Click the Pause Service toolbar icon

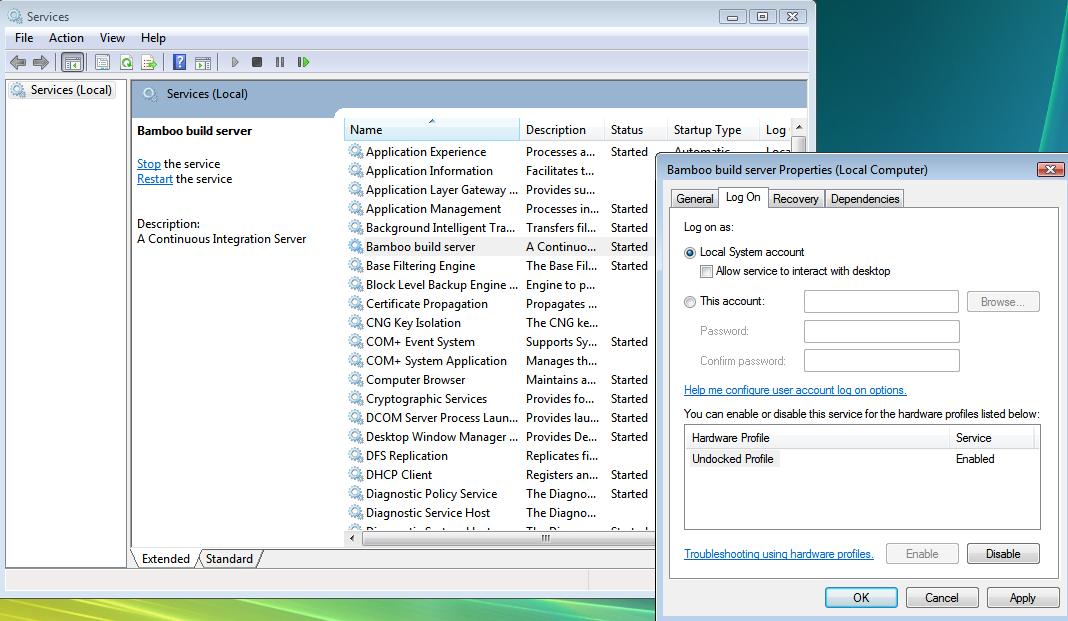tap(279, 62)
